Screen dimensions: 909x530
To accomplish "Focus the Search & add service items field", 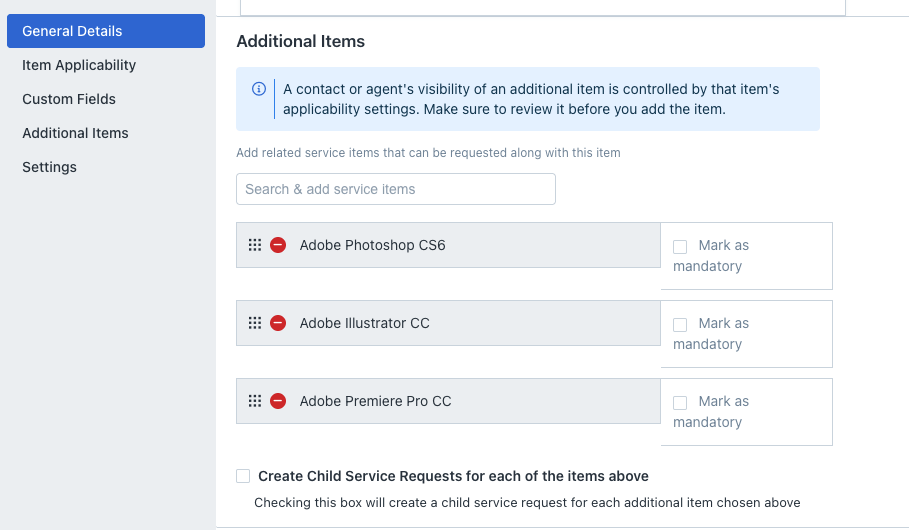I will point(395,189).
